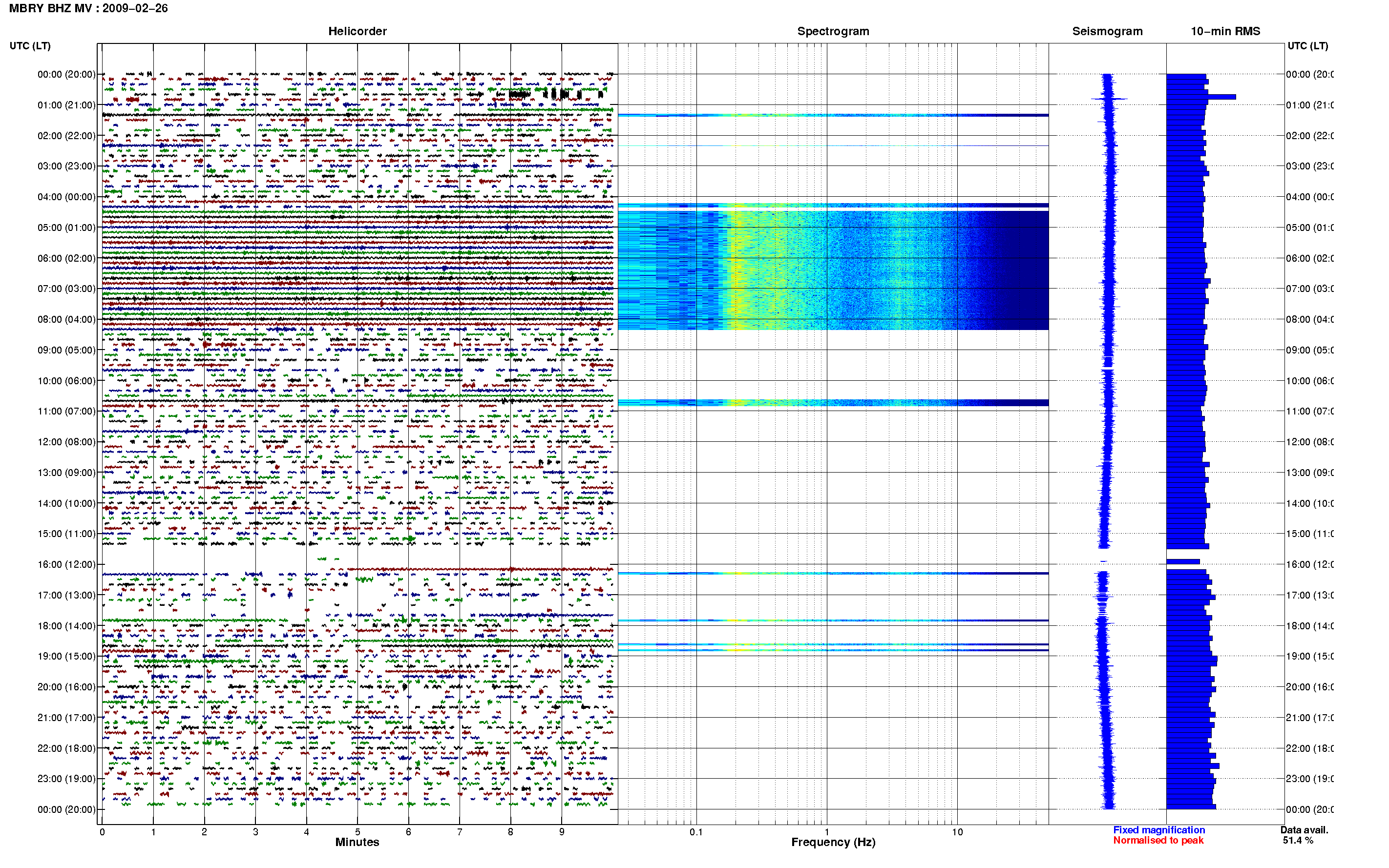
Task: Click the left '07:00 (03:00)' time label
Action: pyautogui.click(x=66, y=289)
